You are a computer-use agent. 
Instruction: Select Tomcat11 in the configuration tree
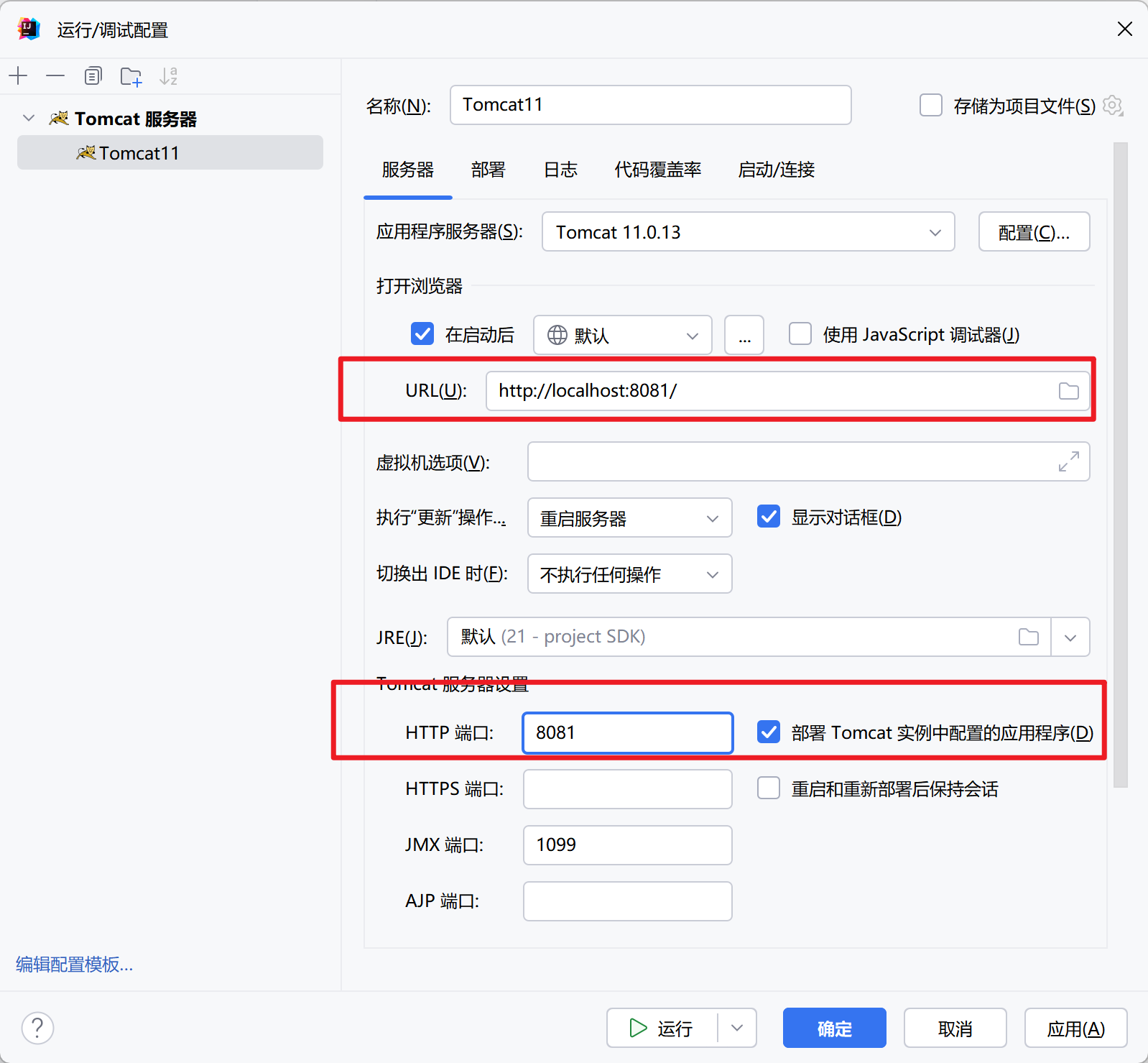pos(170,152)
